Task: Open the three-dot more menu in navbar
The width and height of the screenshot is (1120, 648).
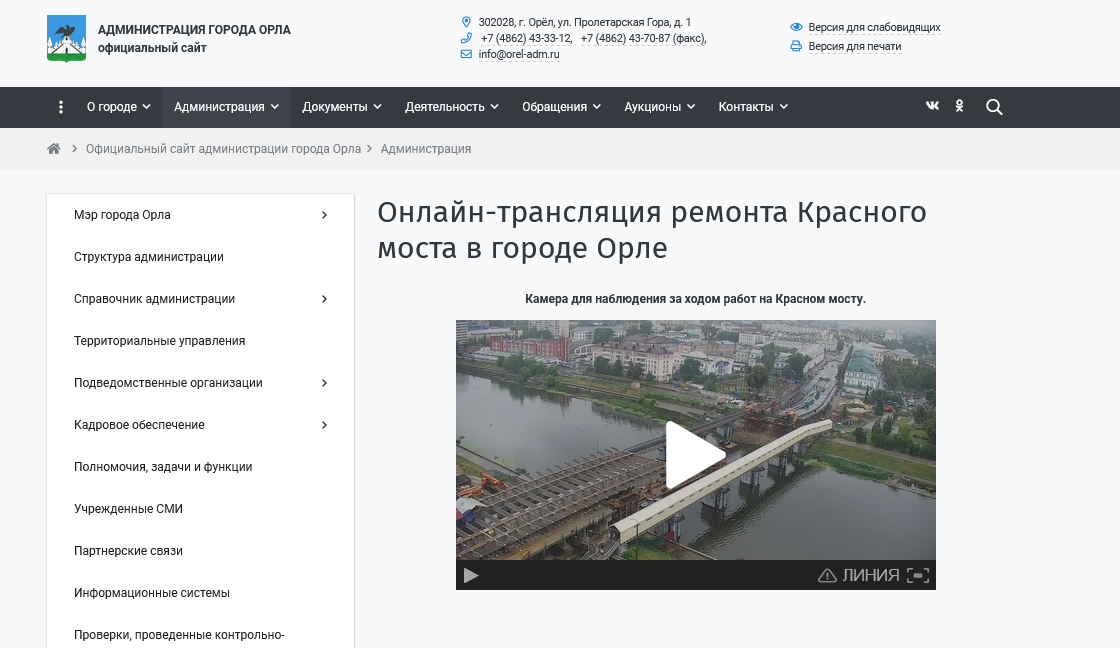Action: click(61, 107)
